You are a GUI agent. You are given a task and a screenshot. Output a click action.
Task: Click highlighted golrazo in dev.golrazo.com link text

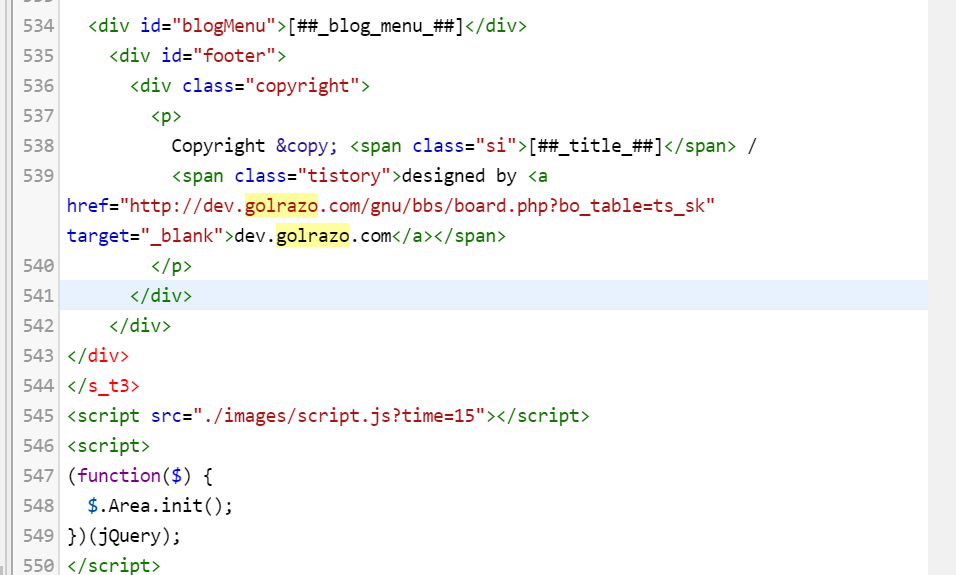(313, 235)
